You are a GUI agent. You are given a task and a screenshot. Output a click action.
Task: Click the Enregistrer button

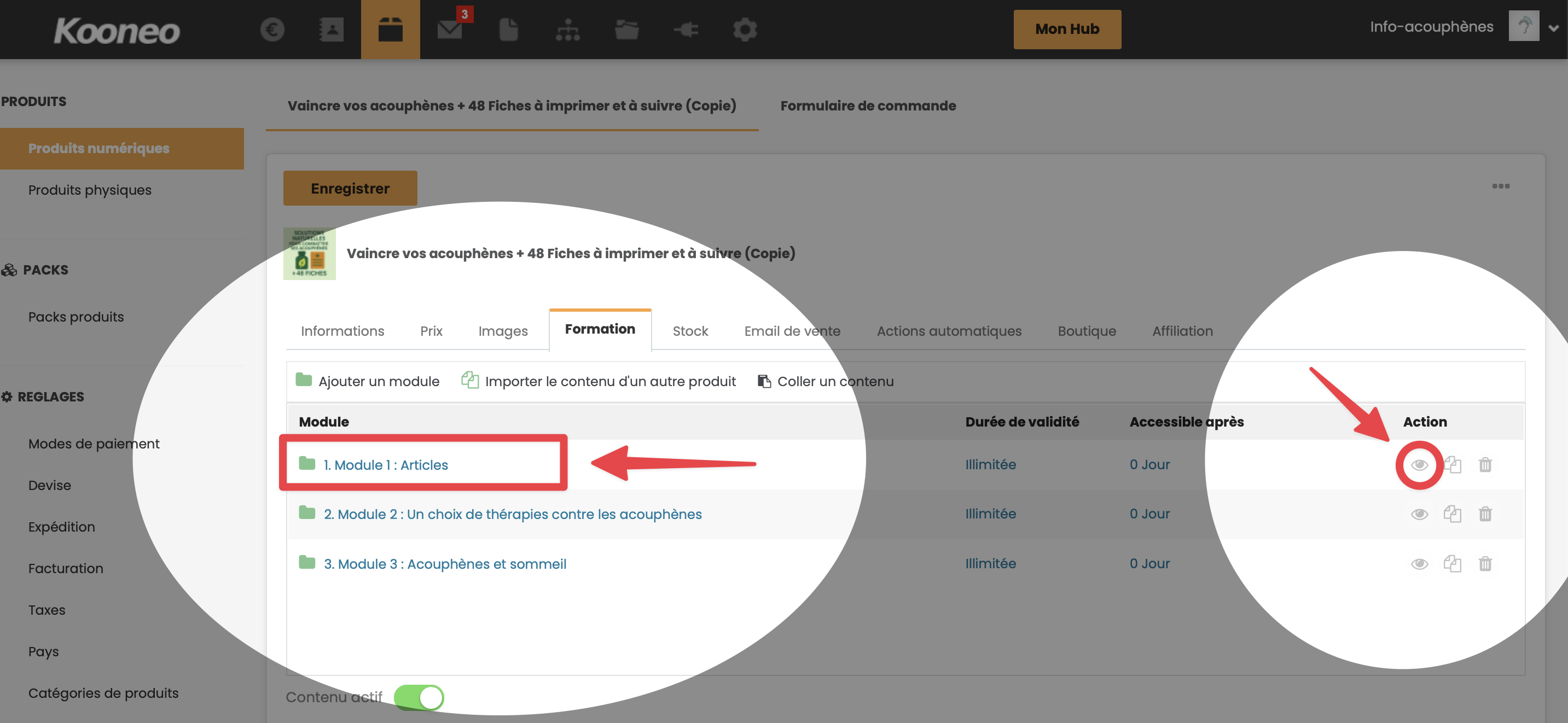point(350,189)
